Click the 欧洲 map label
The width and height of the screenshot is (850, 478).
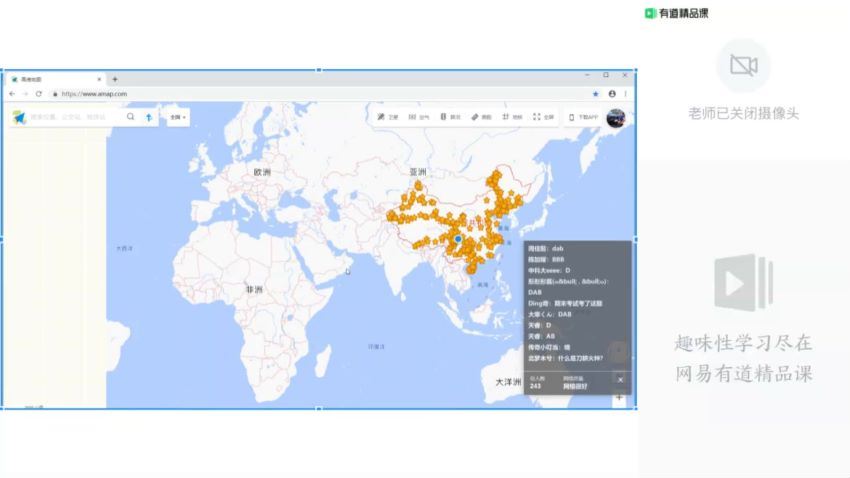[262, 172]
